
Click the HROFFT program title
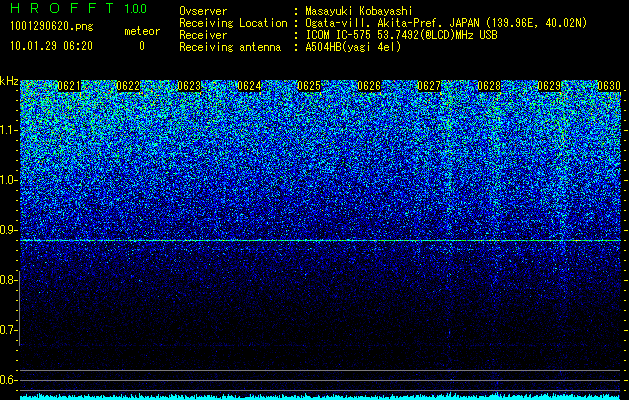tap(63, 8)
